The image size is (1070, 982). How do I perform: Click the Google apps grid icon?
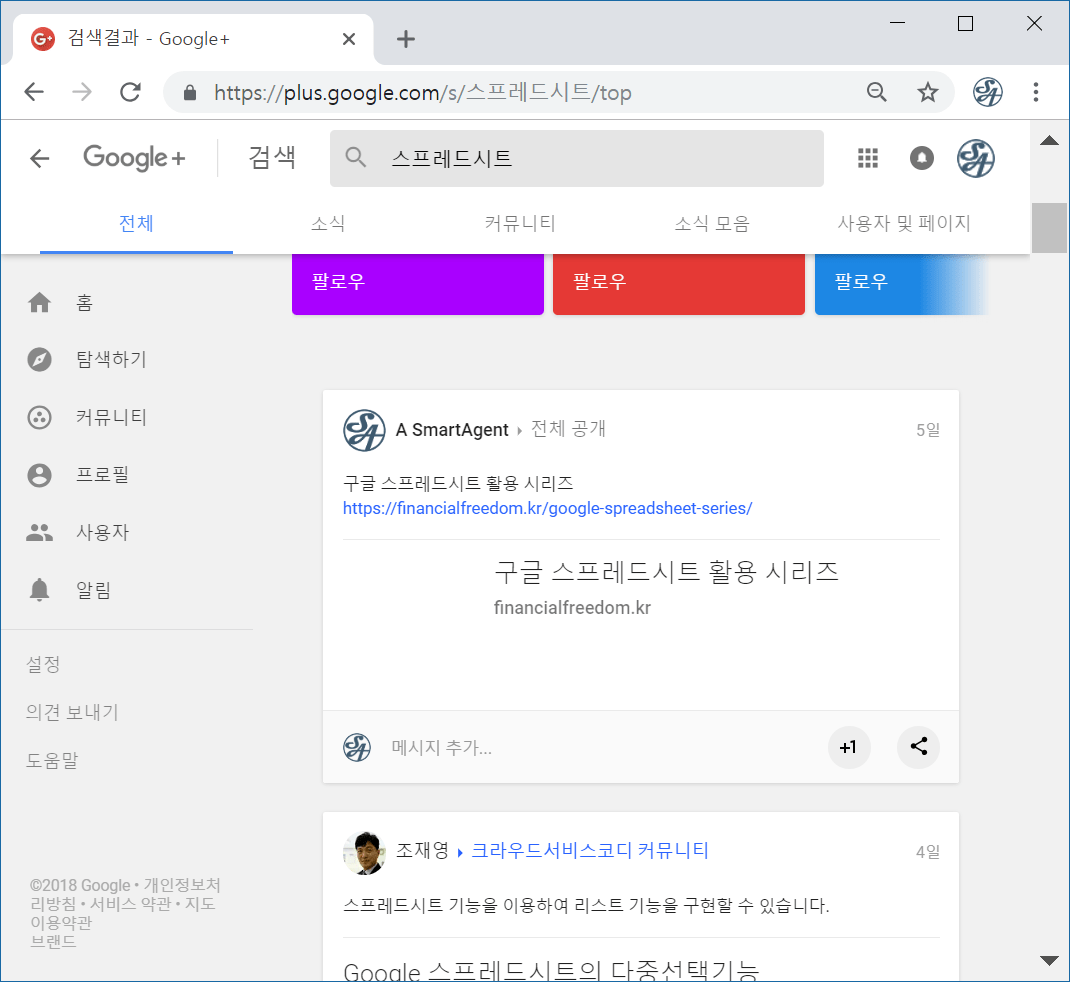[x=868, y=158]
